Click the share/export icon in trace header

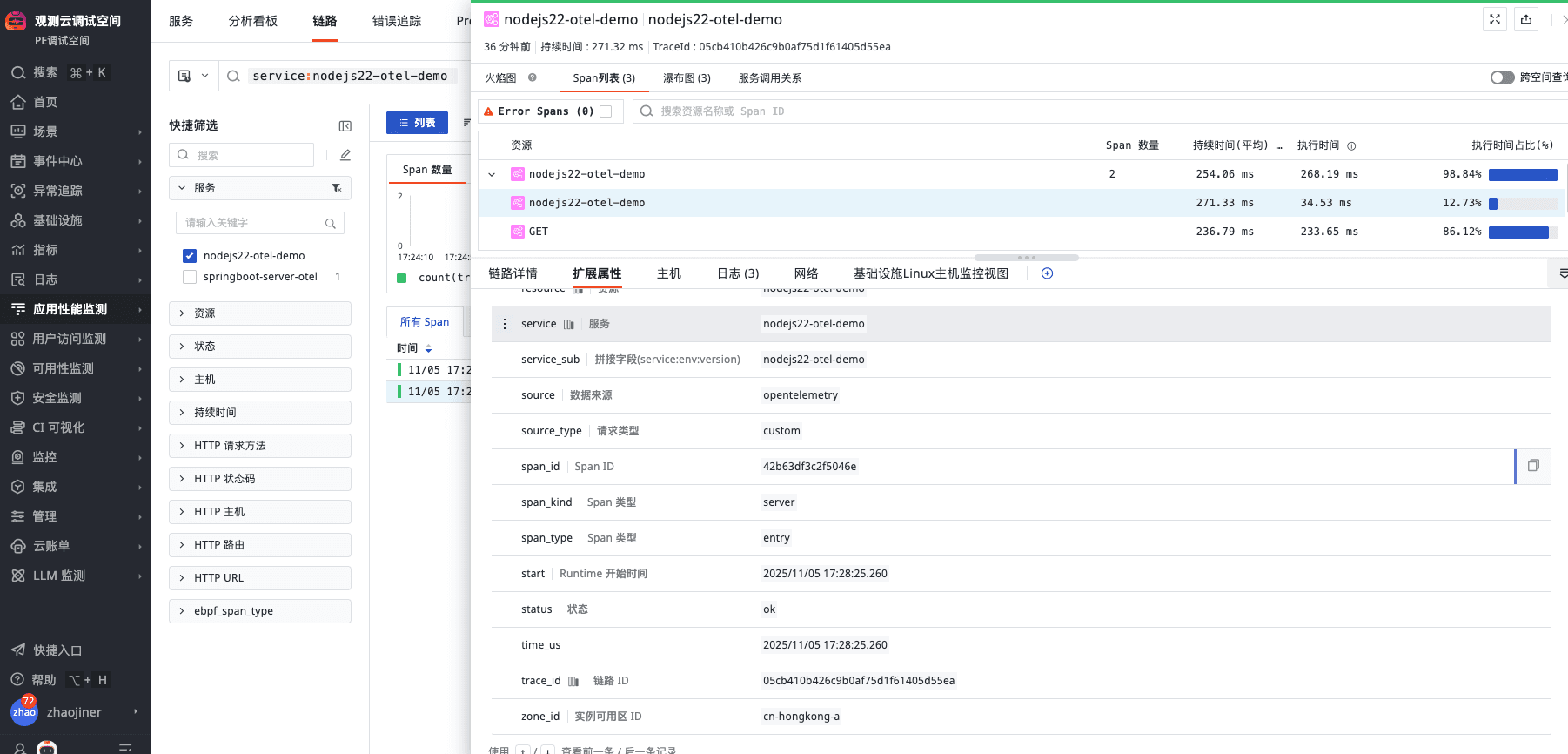tap(1526, 19)
